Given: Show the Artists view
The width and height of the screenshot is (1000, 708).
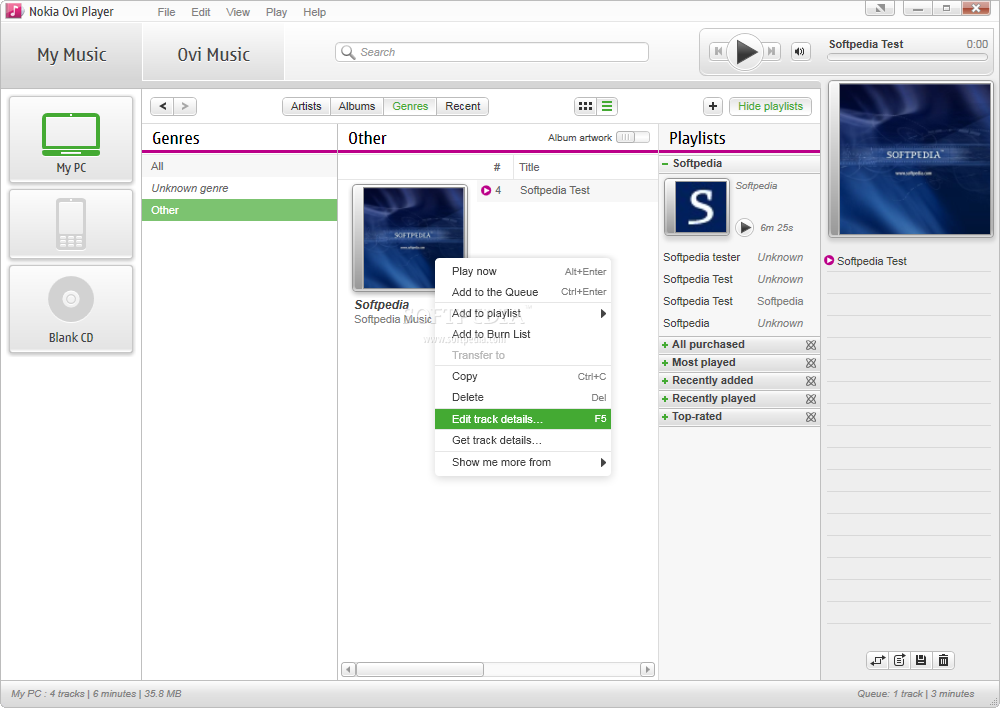Looking at the screenshot, I should point(306,106).
